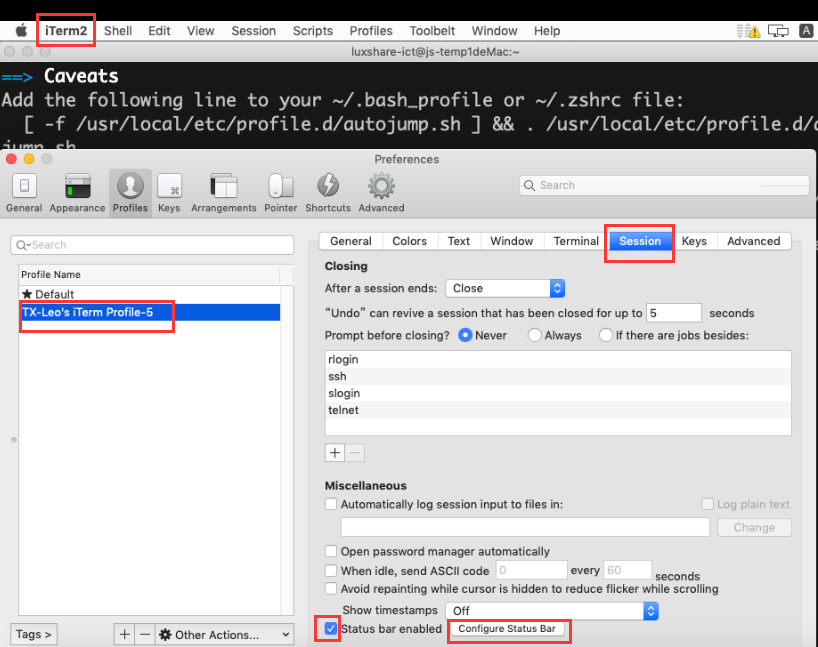Open the Toolbelt menu

432,31
